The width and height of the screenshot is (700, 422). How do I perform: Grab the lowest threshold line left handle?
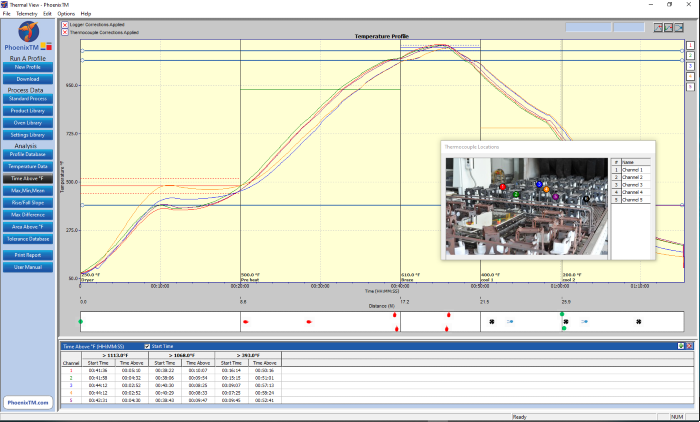83,205
